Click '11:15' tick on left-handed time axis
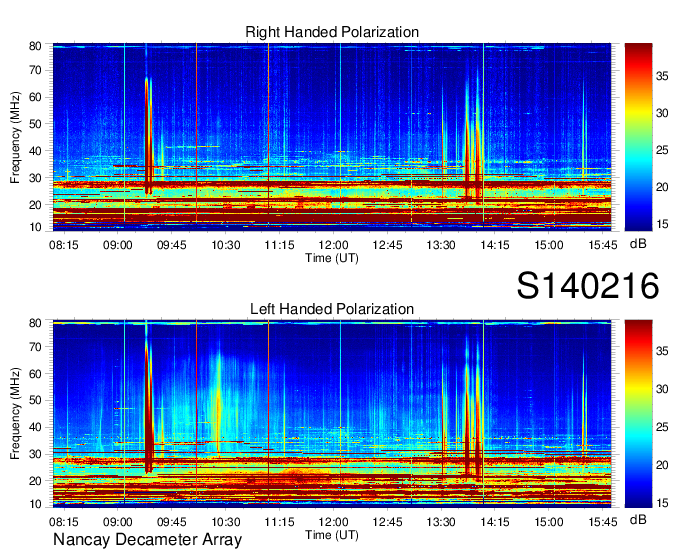 coord(279,521)
